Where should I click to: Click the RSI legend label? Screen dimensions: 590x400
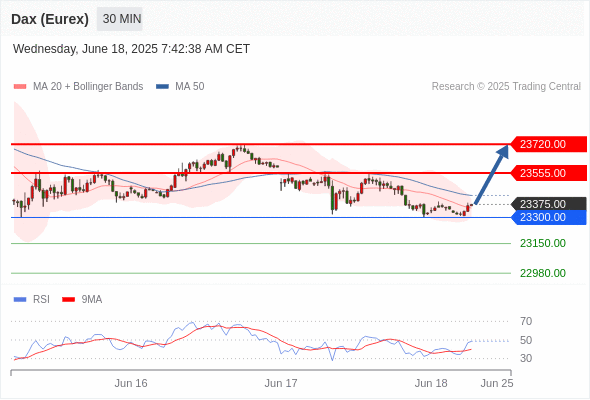pos(41,300)
